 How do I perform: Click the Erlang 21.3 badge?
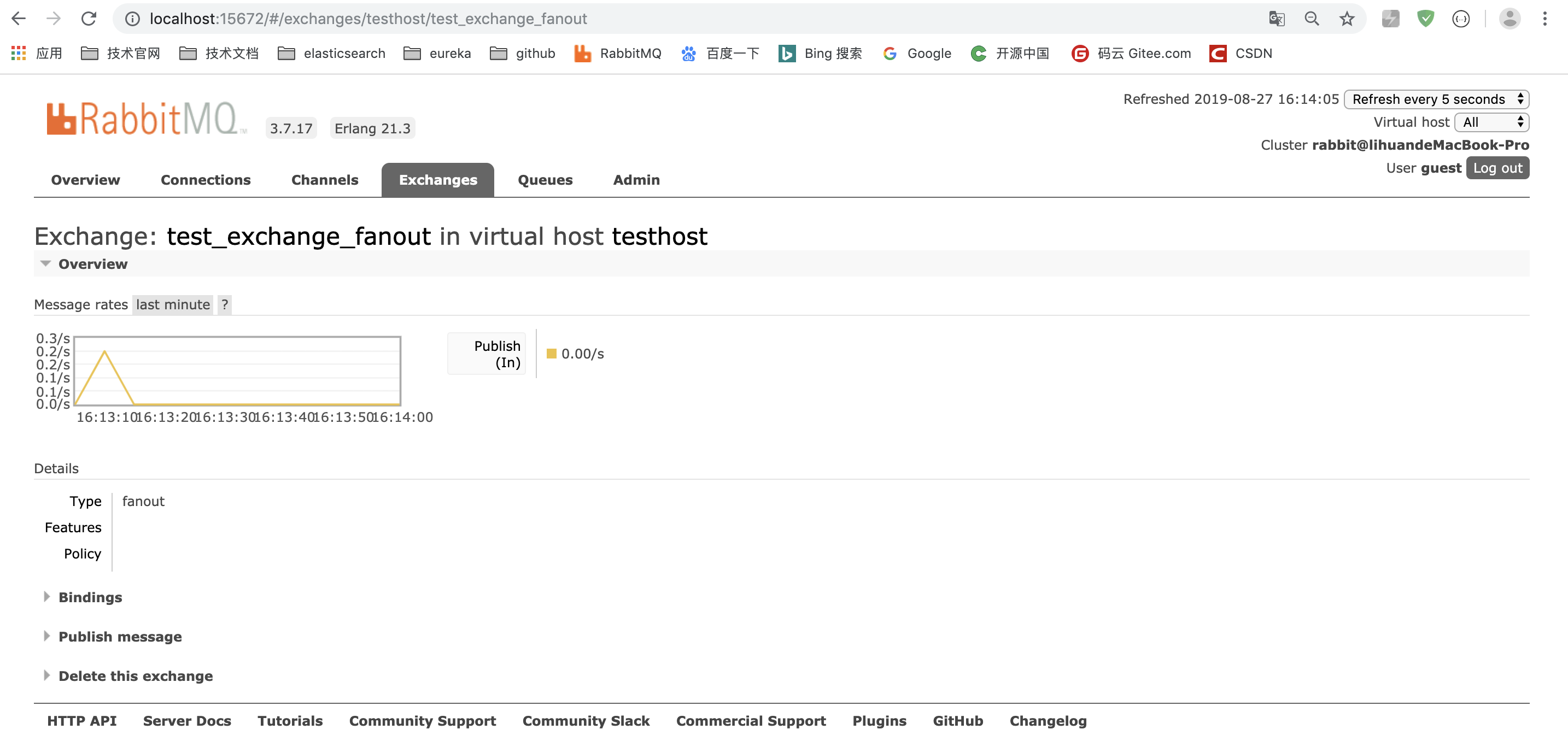[372, 128]
